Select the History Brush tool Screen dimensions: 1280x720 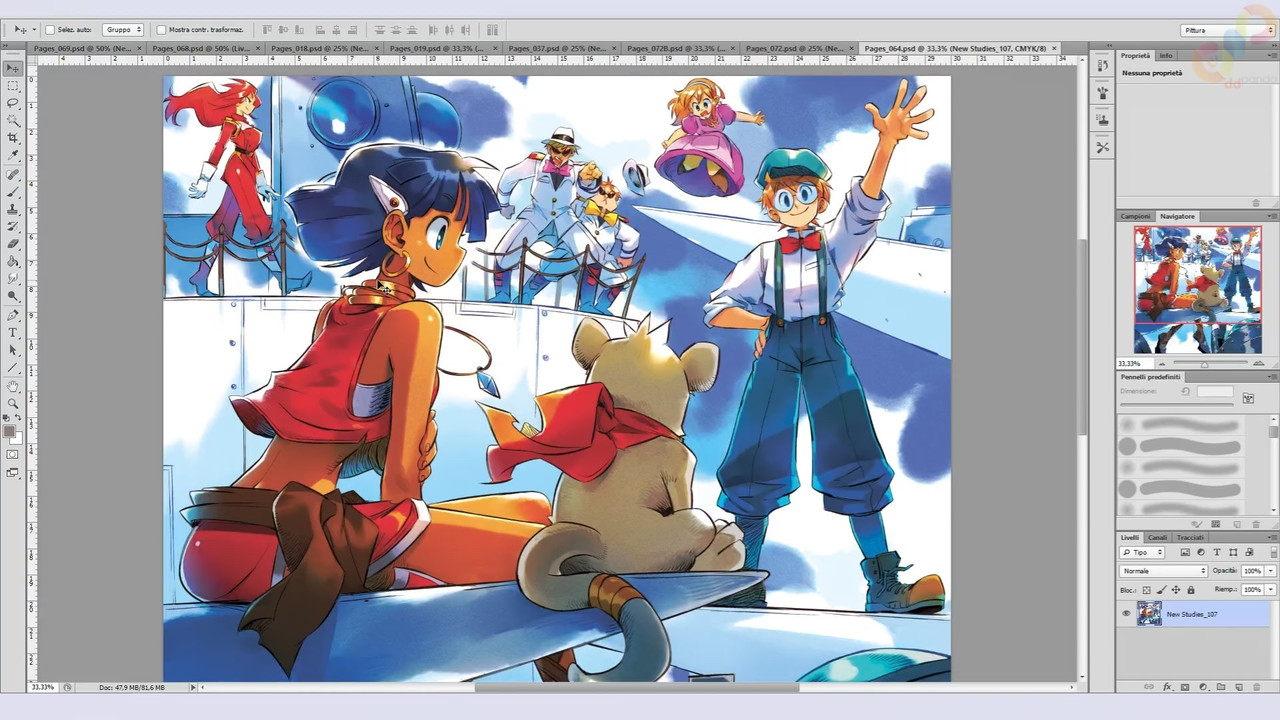(13, 227)
